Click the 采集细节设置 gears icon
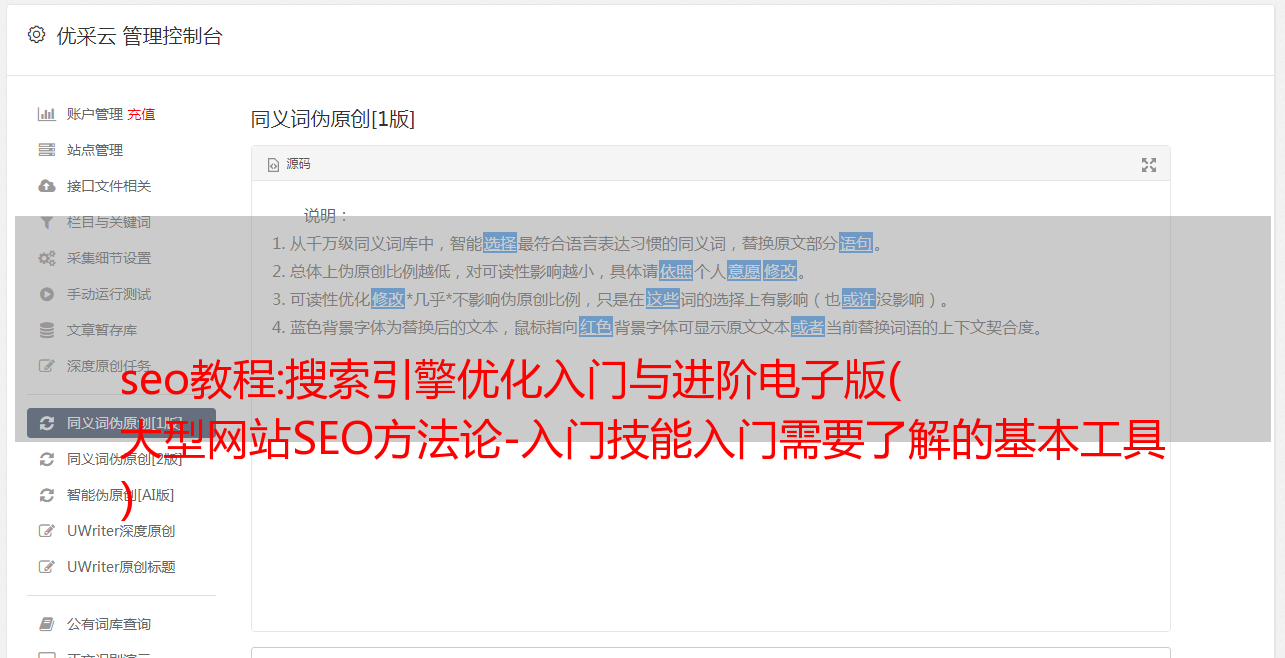This screenshot has width=1285, height=658. click(x=46, y=258)
